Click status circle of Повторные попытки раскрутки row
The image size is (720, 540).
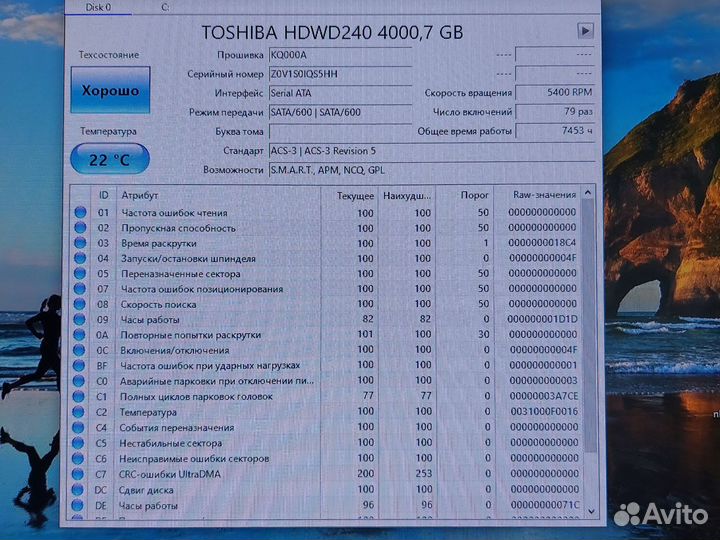79,335
